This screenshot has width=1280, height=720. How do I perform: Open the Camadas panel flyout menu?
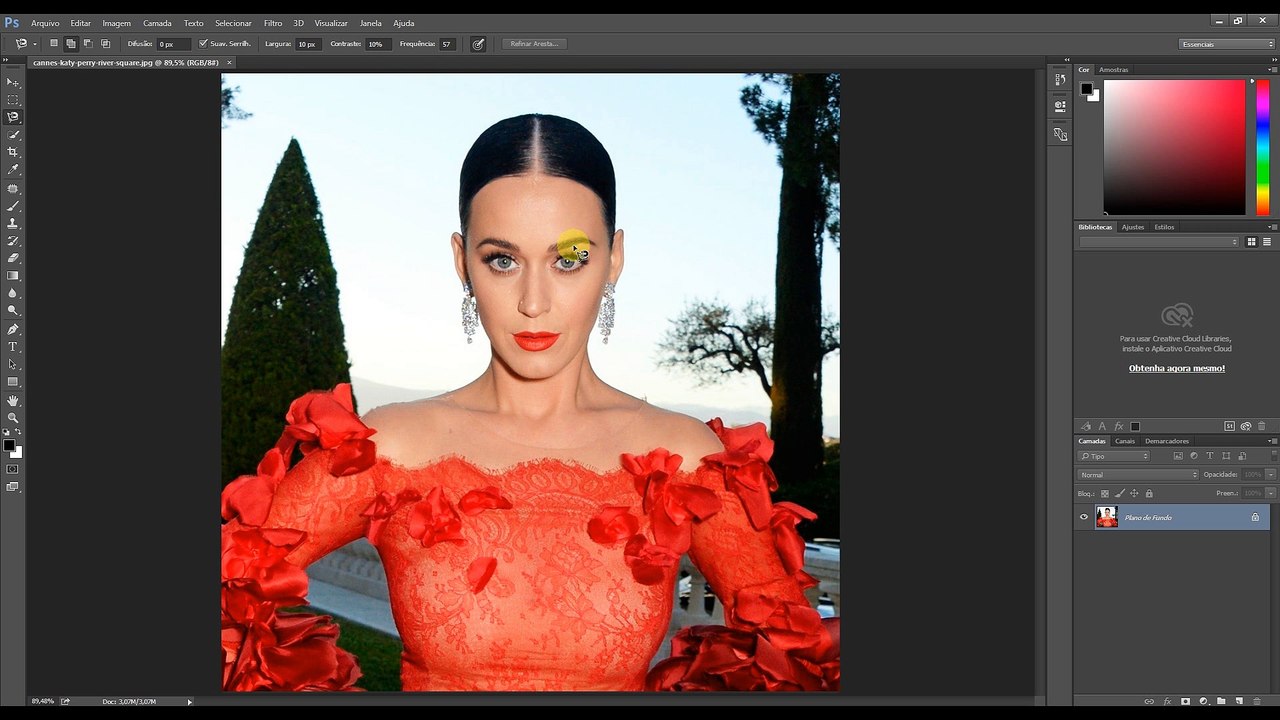click(x=1271, y=441)
